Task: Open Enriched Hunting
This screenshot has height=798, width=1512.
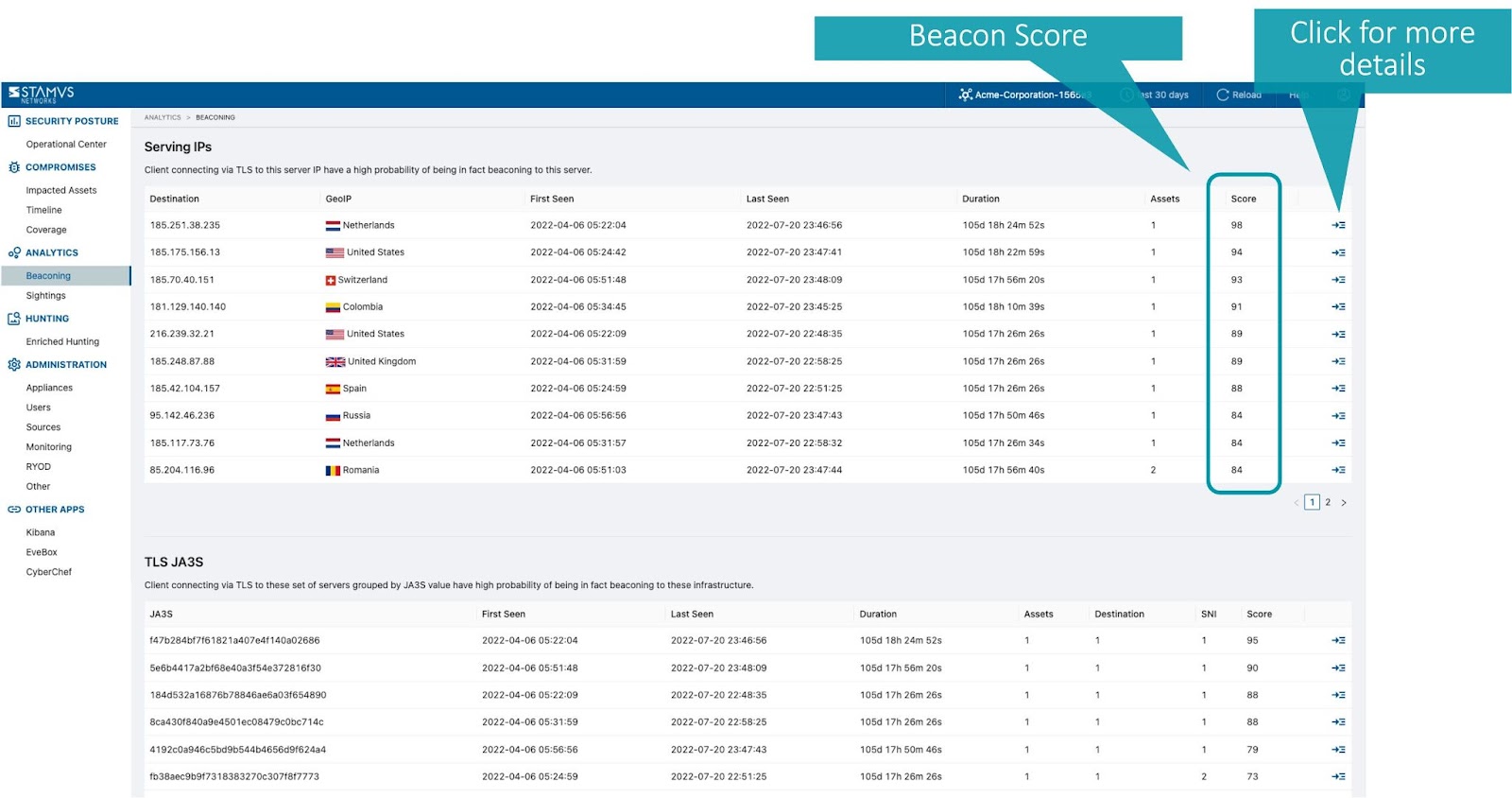Action: [x=62, y=341]
